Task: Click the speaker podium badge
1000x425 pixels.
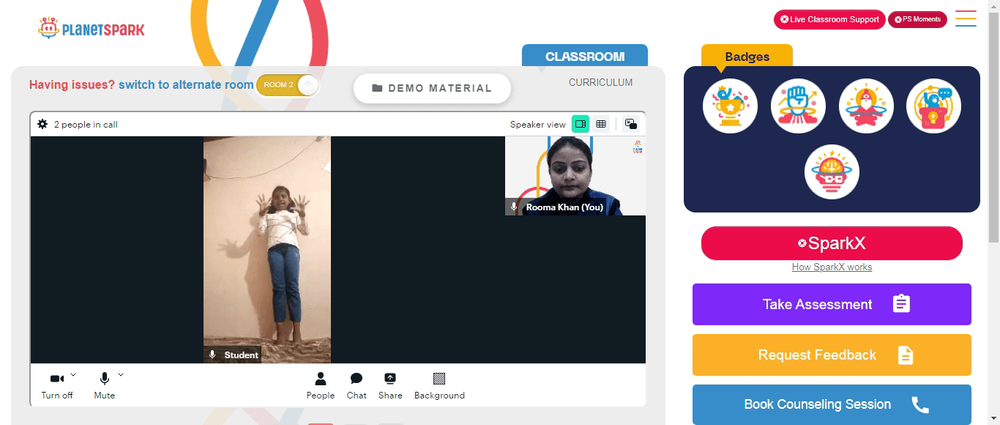Action: (934, 106)
